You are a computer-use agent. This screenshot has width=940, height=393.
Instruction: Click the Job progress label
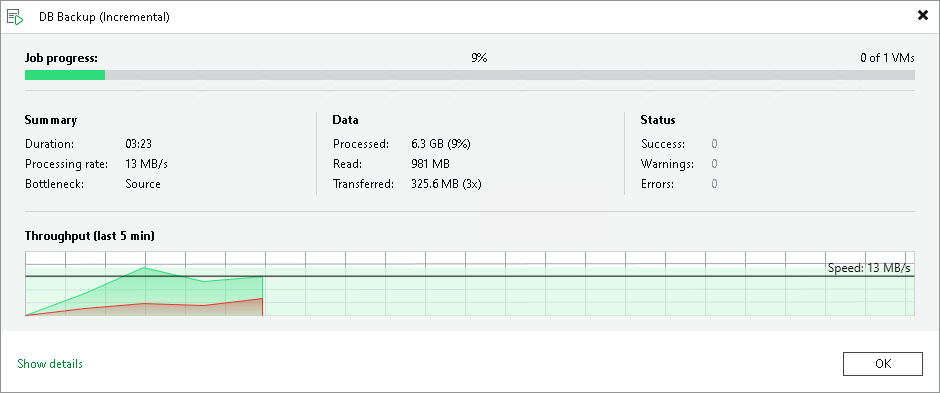click(x=61, y=58)
